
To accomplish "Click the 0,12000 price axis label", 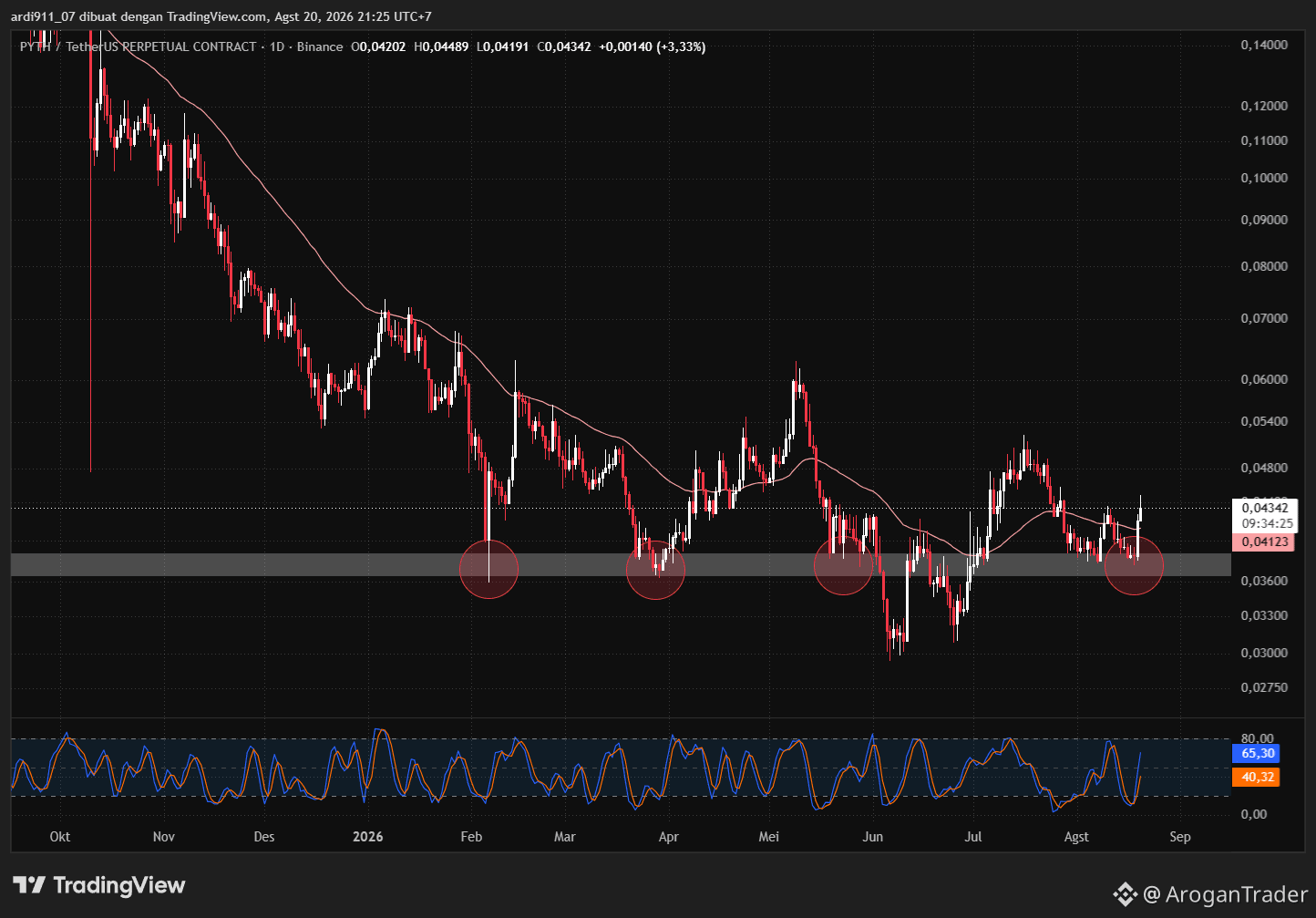I will coord(1265,106).
